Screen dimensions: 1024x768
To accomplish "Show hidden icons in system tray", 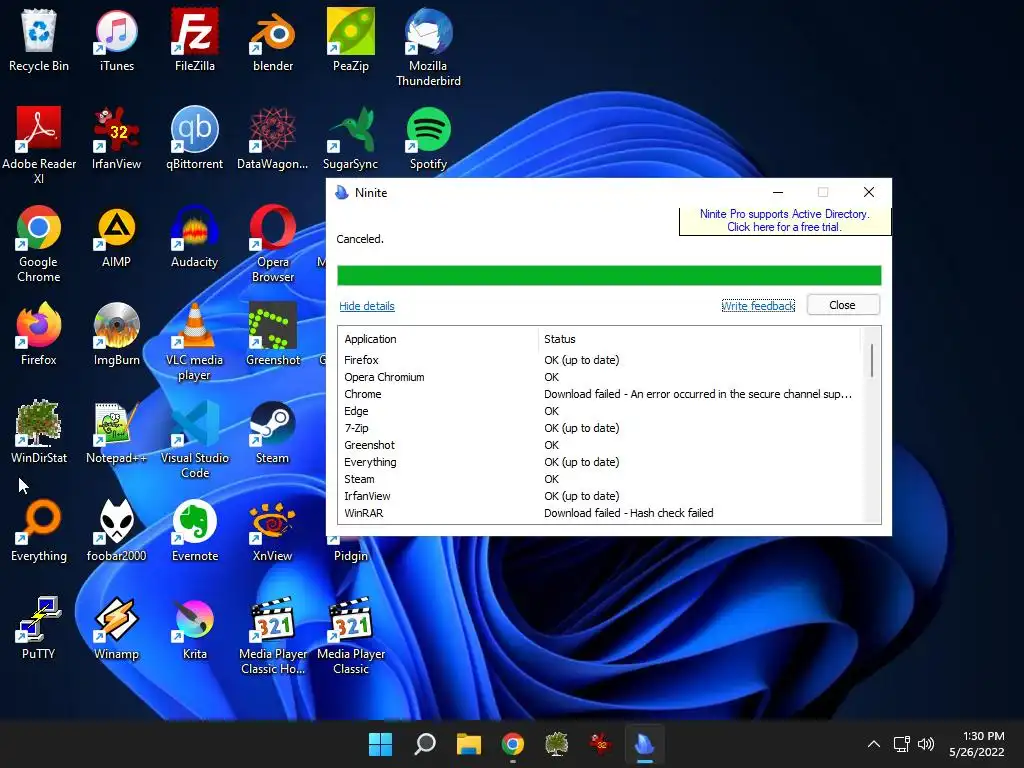I will coord(874,744).
